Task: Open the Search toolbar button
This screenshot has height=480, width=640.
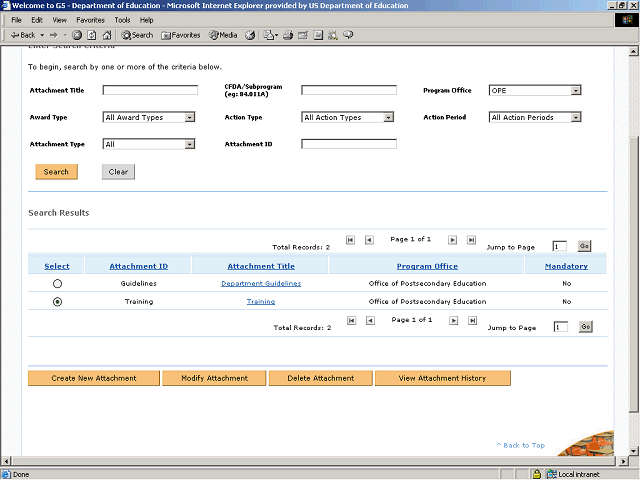Action: pyautogui.click(x=138, y=35)
